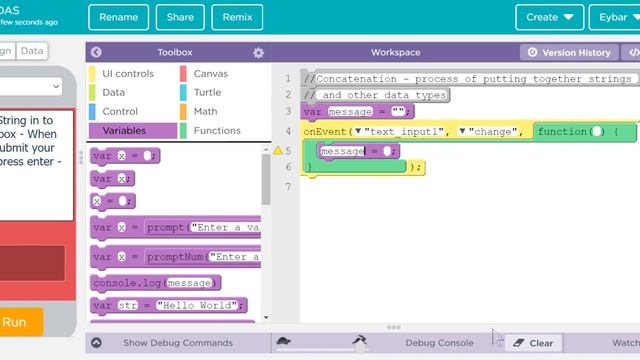Collapse the Toolbox with the back arrow icon
This screenshot has width=640, height=360.
click(x=96, y=52)
